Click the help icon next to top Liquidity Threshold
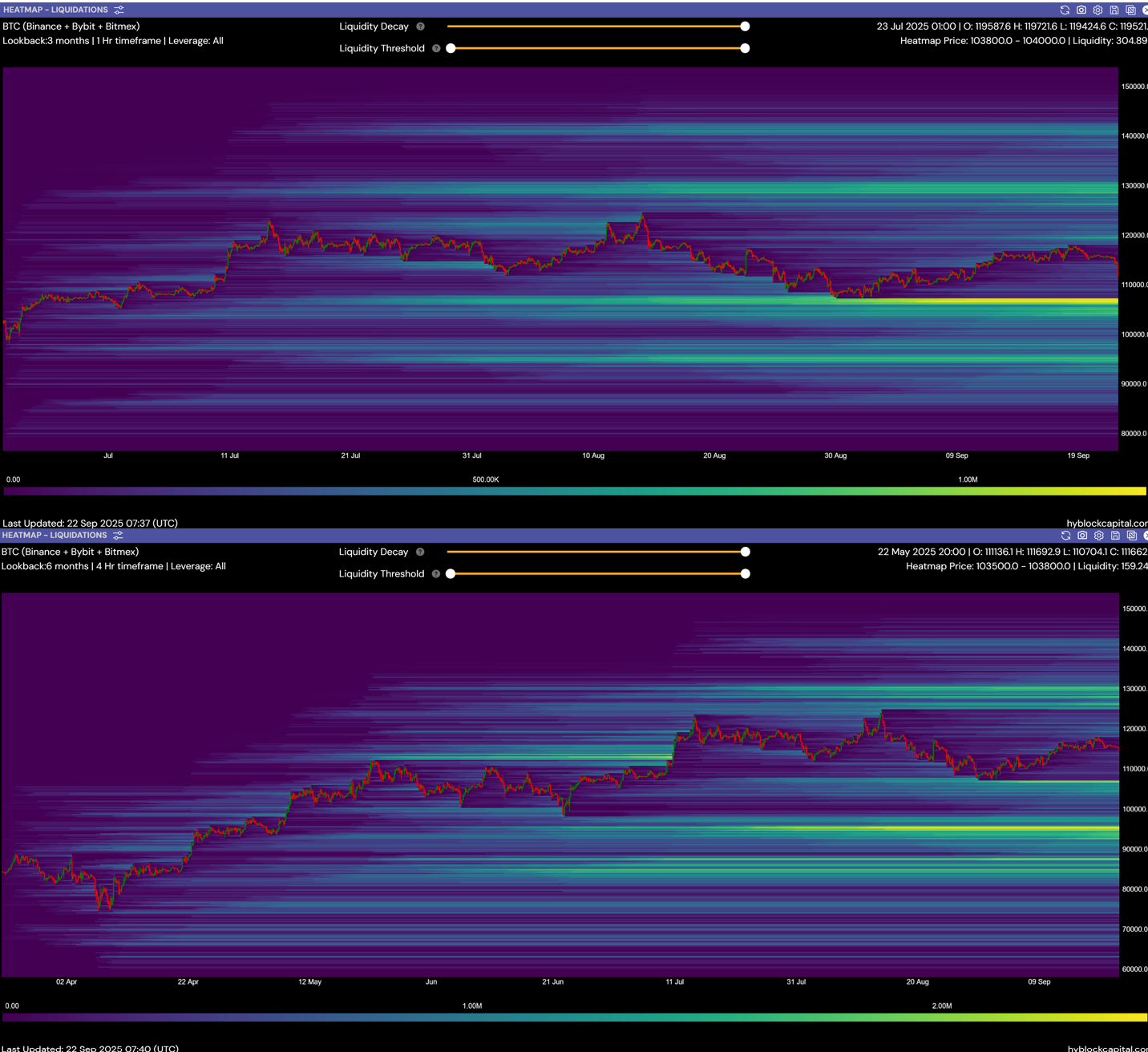Image resolution: width=1148 pixels, height=1052 pixels. [x=436, y=48]
